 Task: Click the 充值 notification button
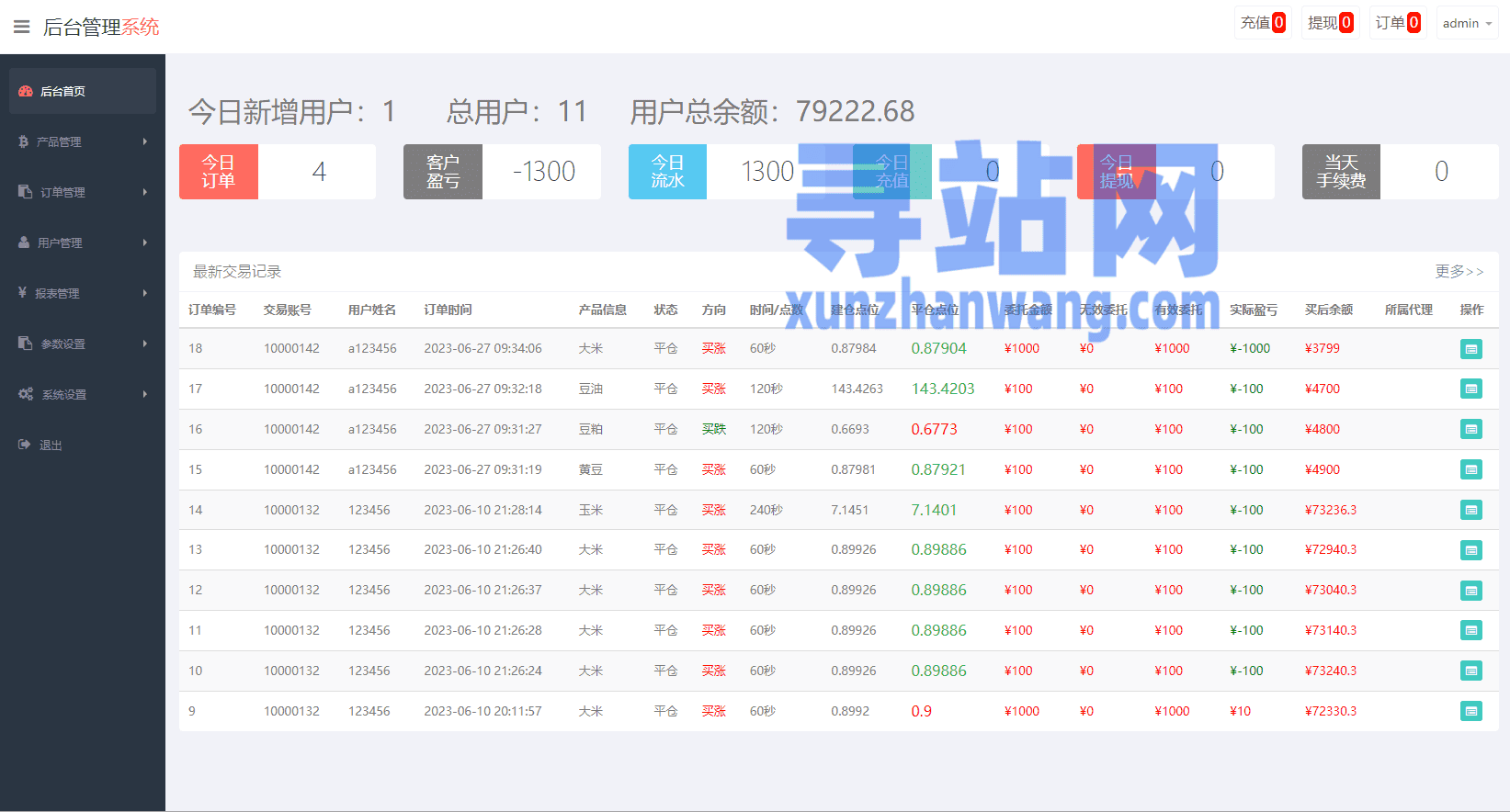(x=1262, y=23)
